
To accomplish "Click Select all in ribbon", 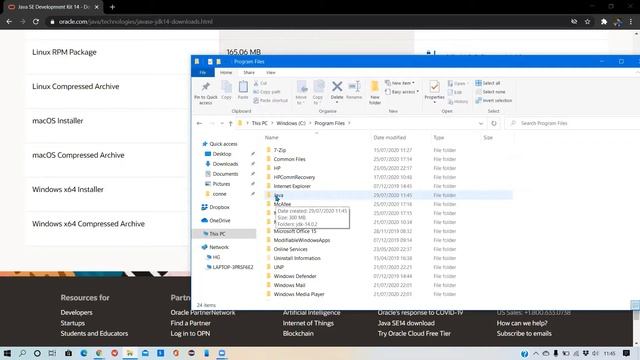I will 488,83.
